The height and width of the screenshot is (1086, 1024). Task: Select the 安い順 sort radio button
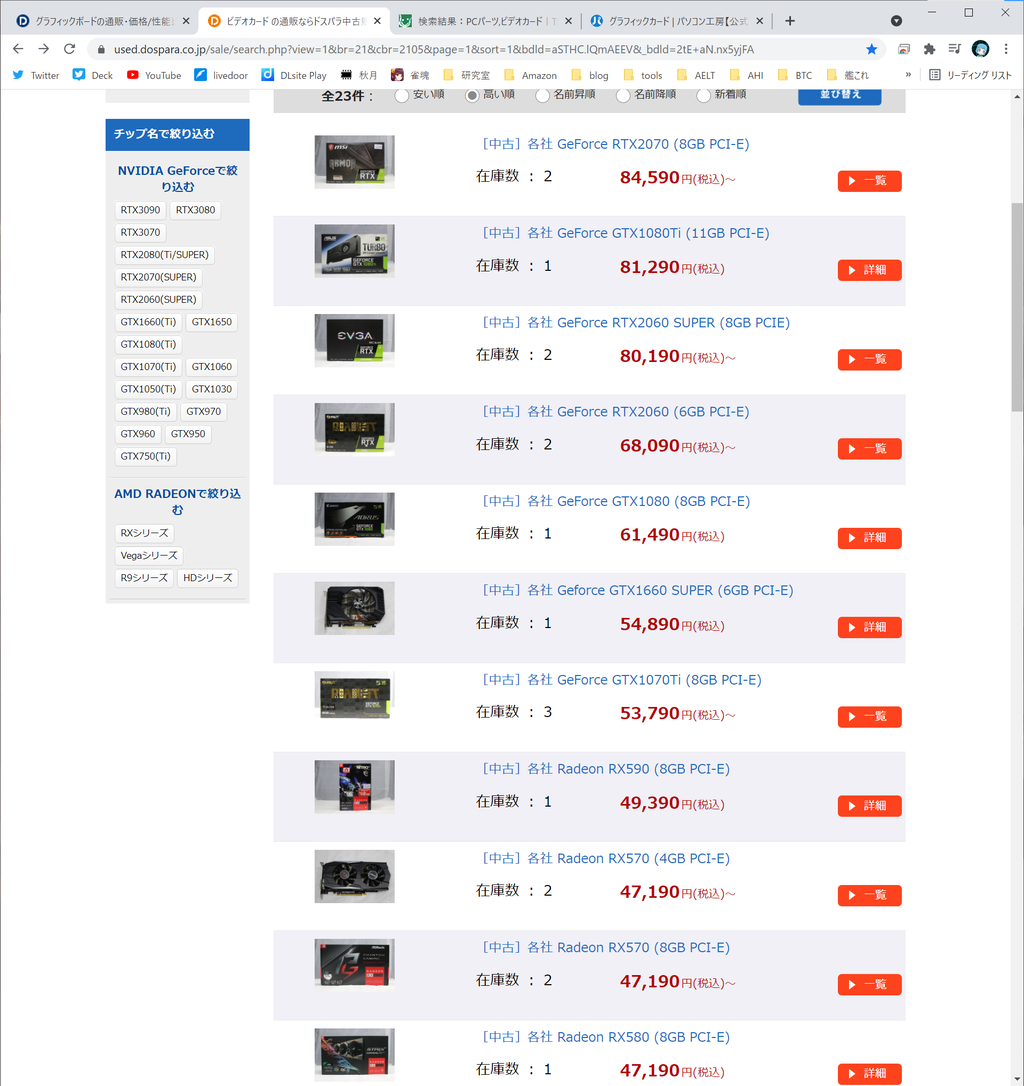click(402, 96)
